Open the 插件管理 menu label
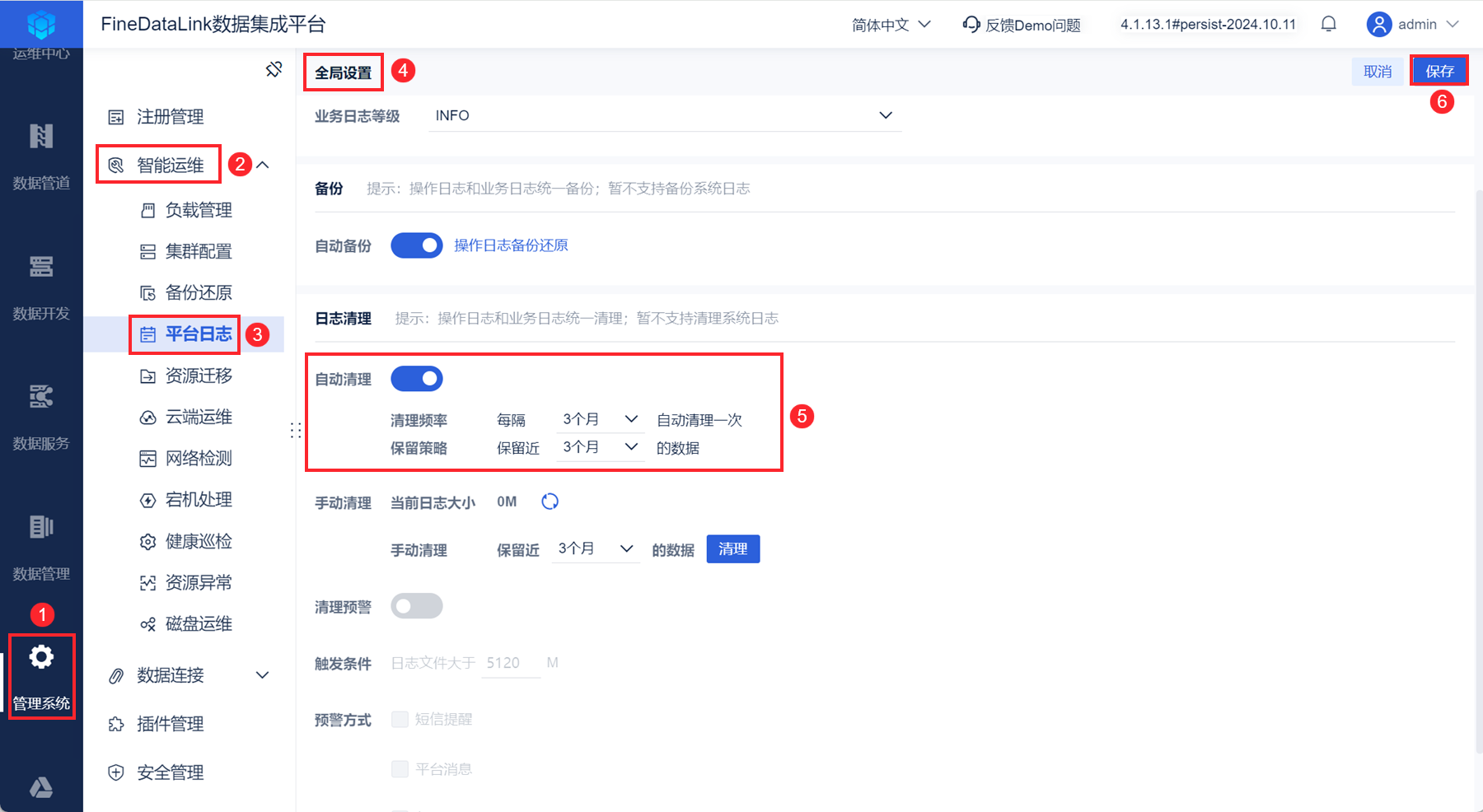Image resolution: width=1483 pixels, height=812 pixels. click(x=171, y=724)
